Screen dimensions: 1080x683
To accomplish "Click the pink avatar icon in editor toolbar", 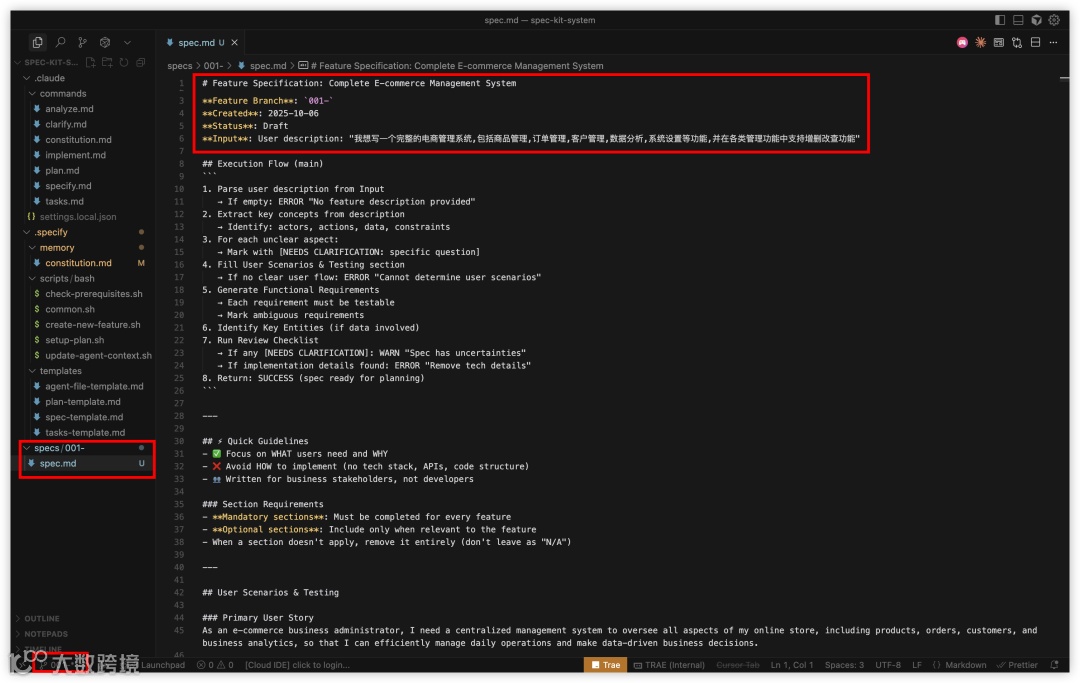I will pyautogui.click(x=962, y=43).
